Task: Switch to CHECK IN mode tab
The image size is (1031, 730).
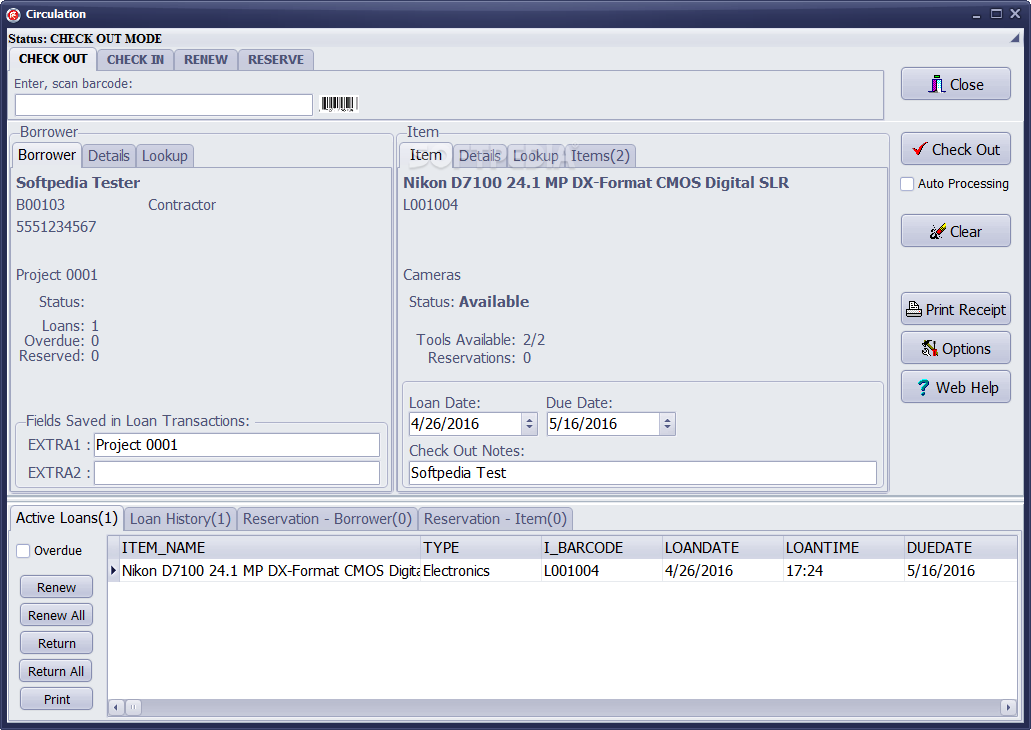Action: coord(135,60)
